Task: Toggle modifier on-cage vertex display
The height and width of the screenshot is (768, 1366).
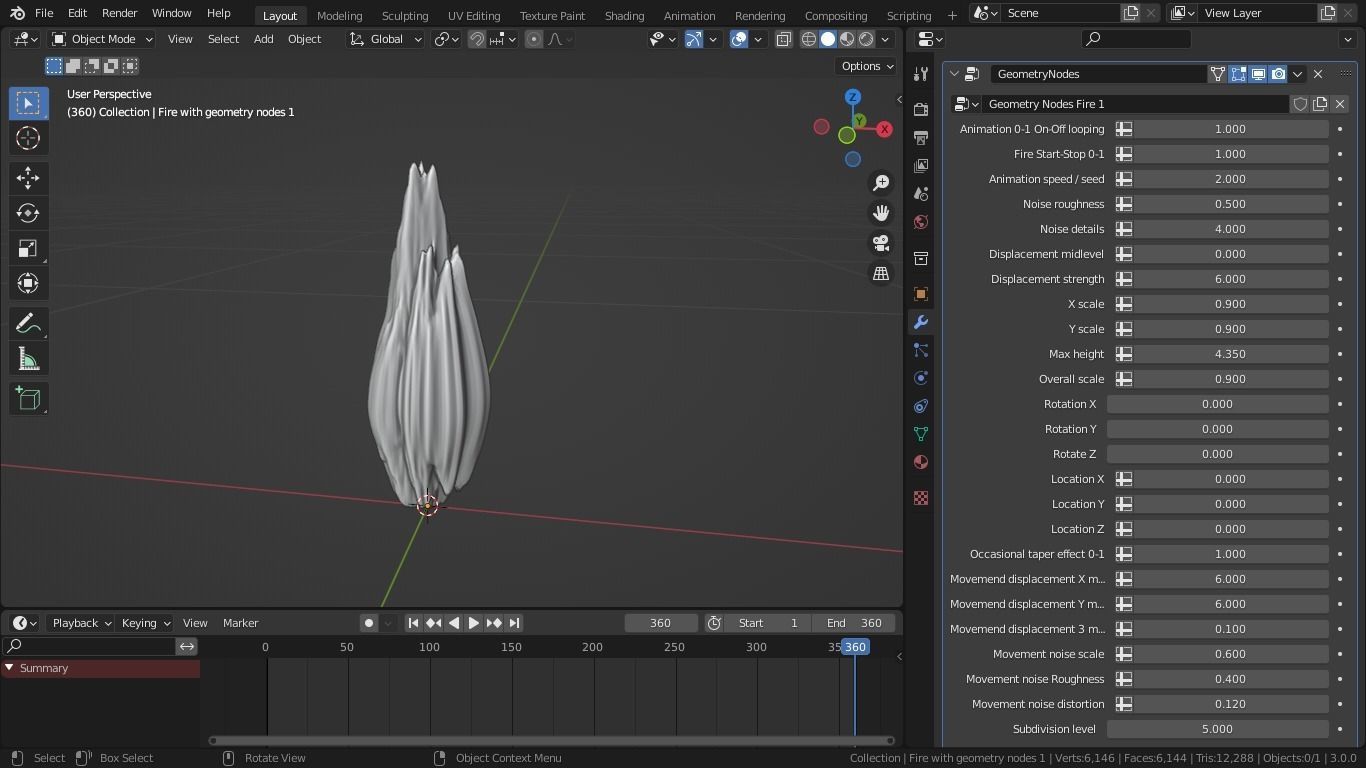Action: 1218,74
